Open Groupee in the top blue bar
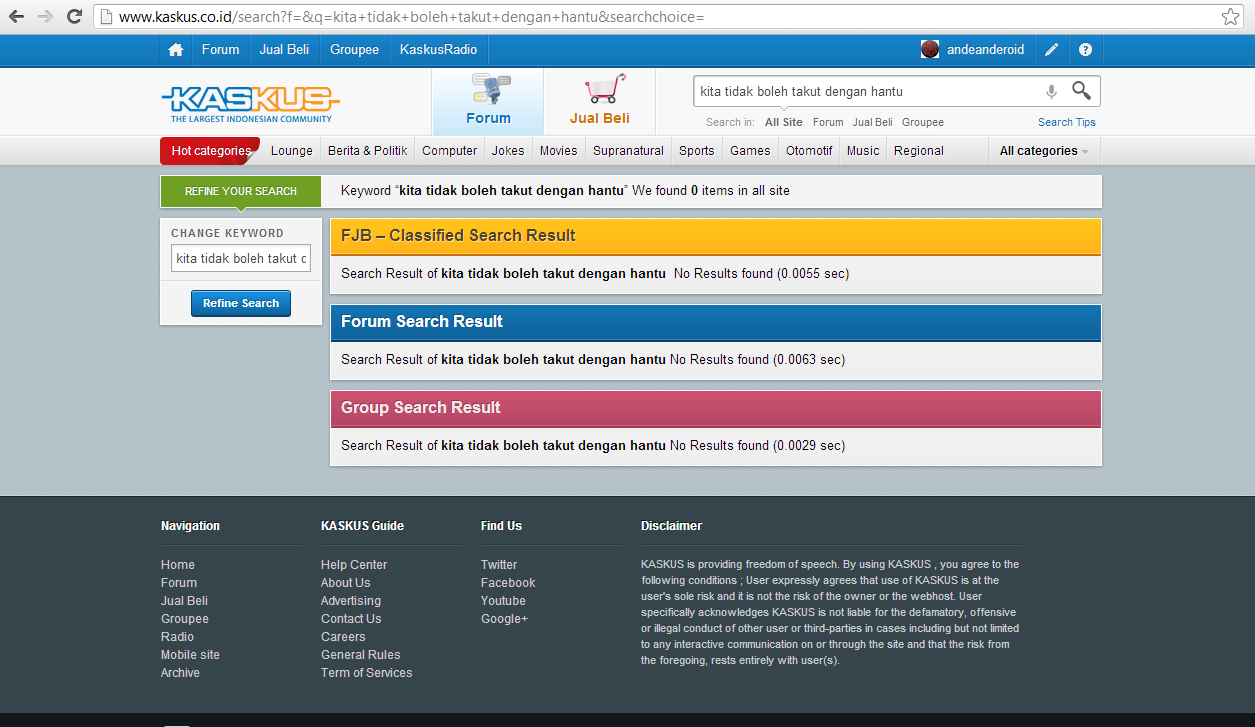This screenshot has height=727, width=1255. [x=355, y=50]
